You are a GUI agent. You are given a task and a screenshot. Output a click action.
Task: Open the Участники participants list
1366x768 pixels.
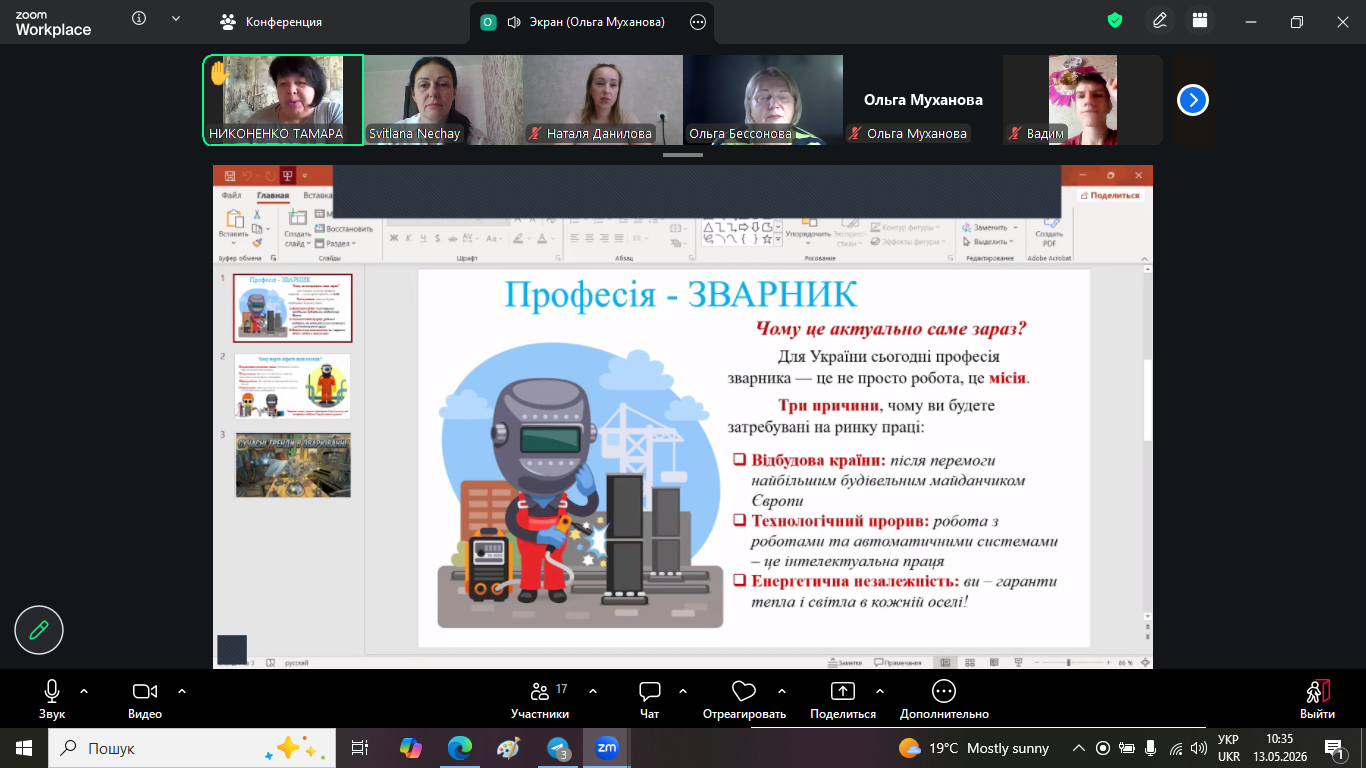[540, 700]
